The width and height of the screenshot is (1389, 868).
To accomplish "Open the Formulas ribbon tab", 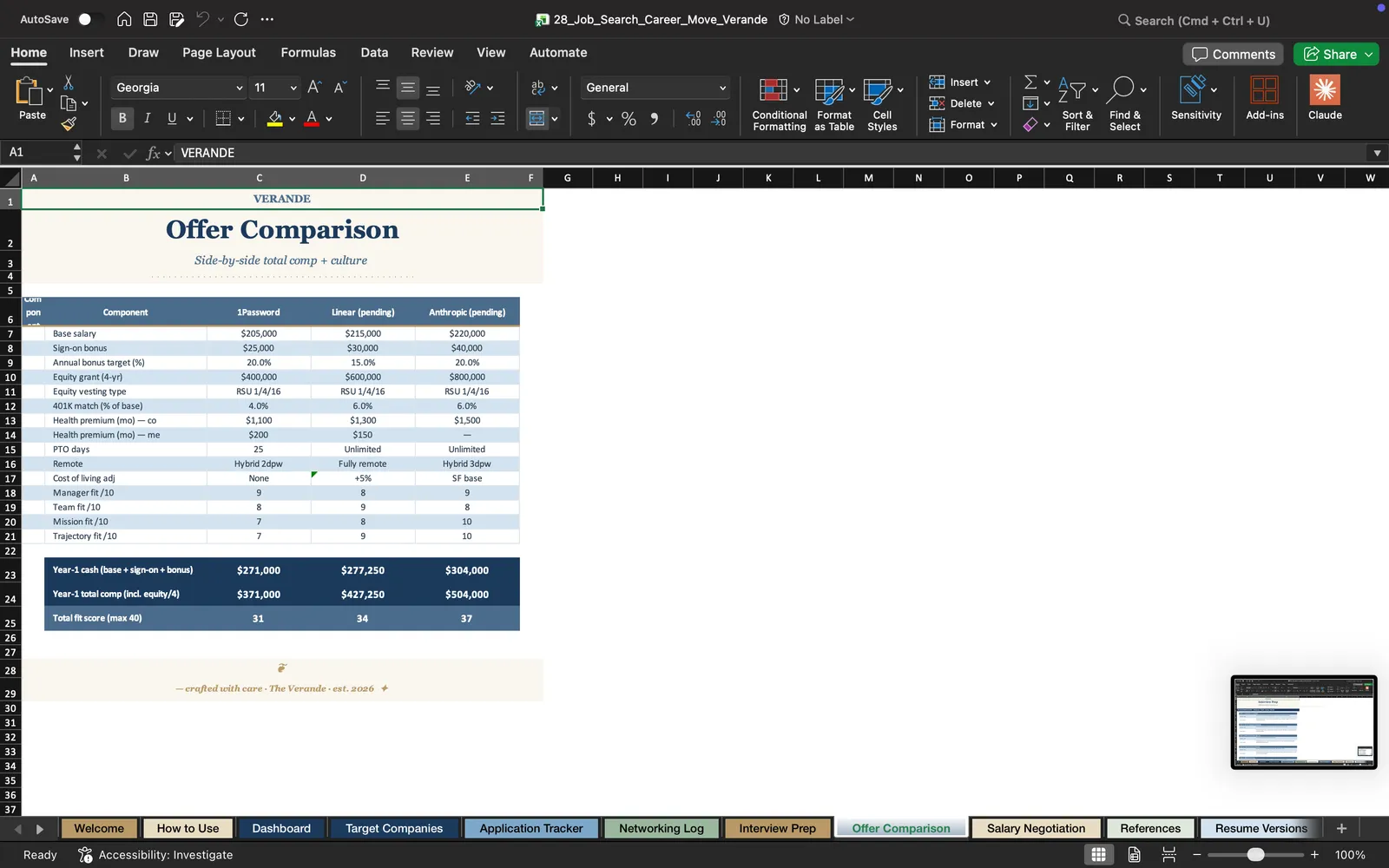I will click(308, 52).
